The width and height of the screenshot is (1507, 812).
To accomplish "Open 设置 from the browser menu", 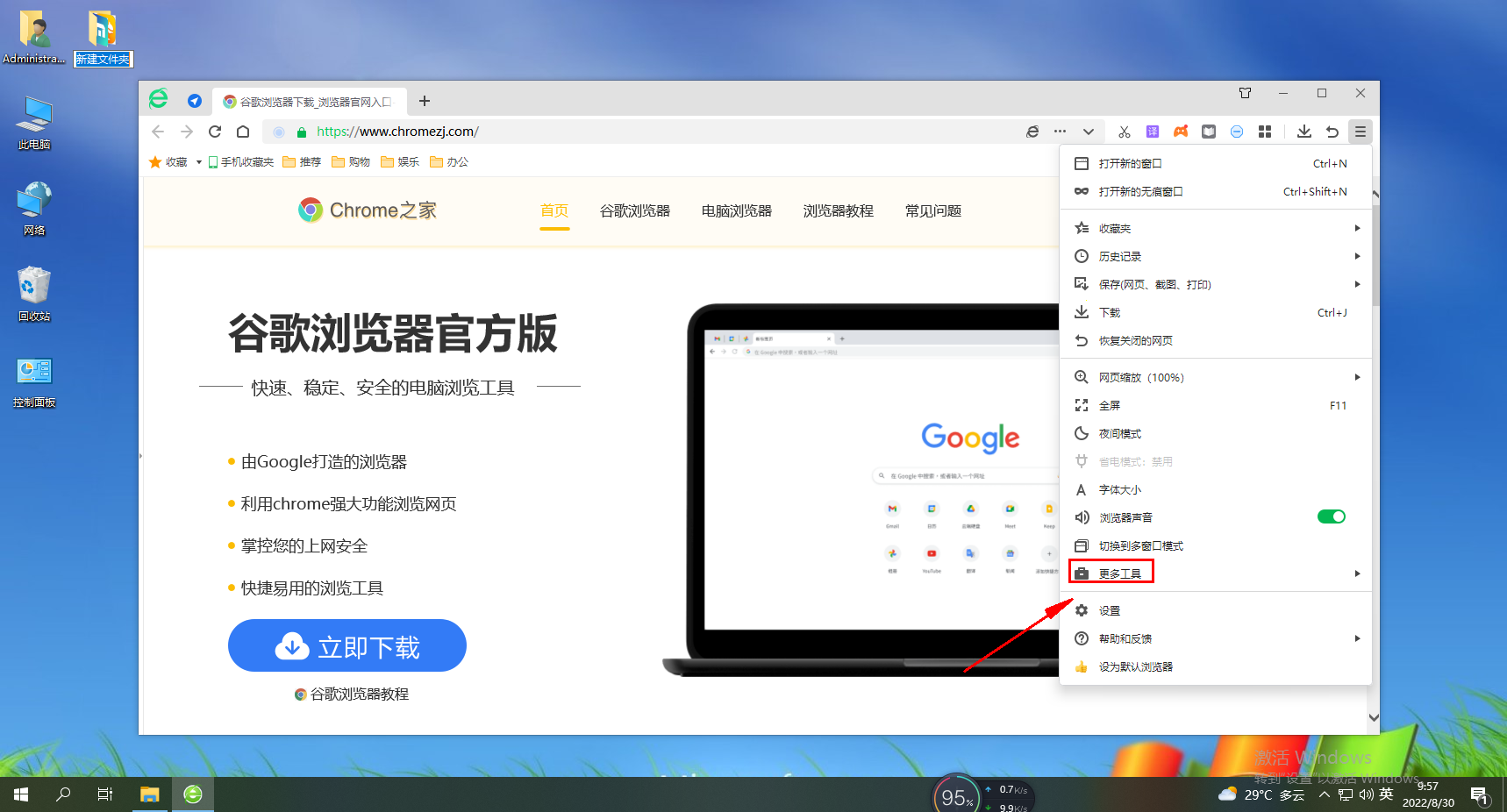I will pos(1109,609).
